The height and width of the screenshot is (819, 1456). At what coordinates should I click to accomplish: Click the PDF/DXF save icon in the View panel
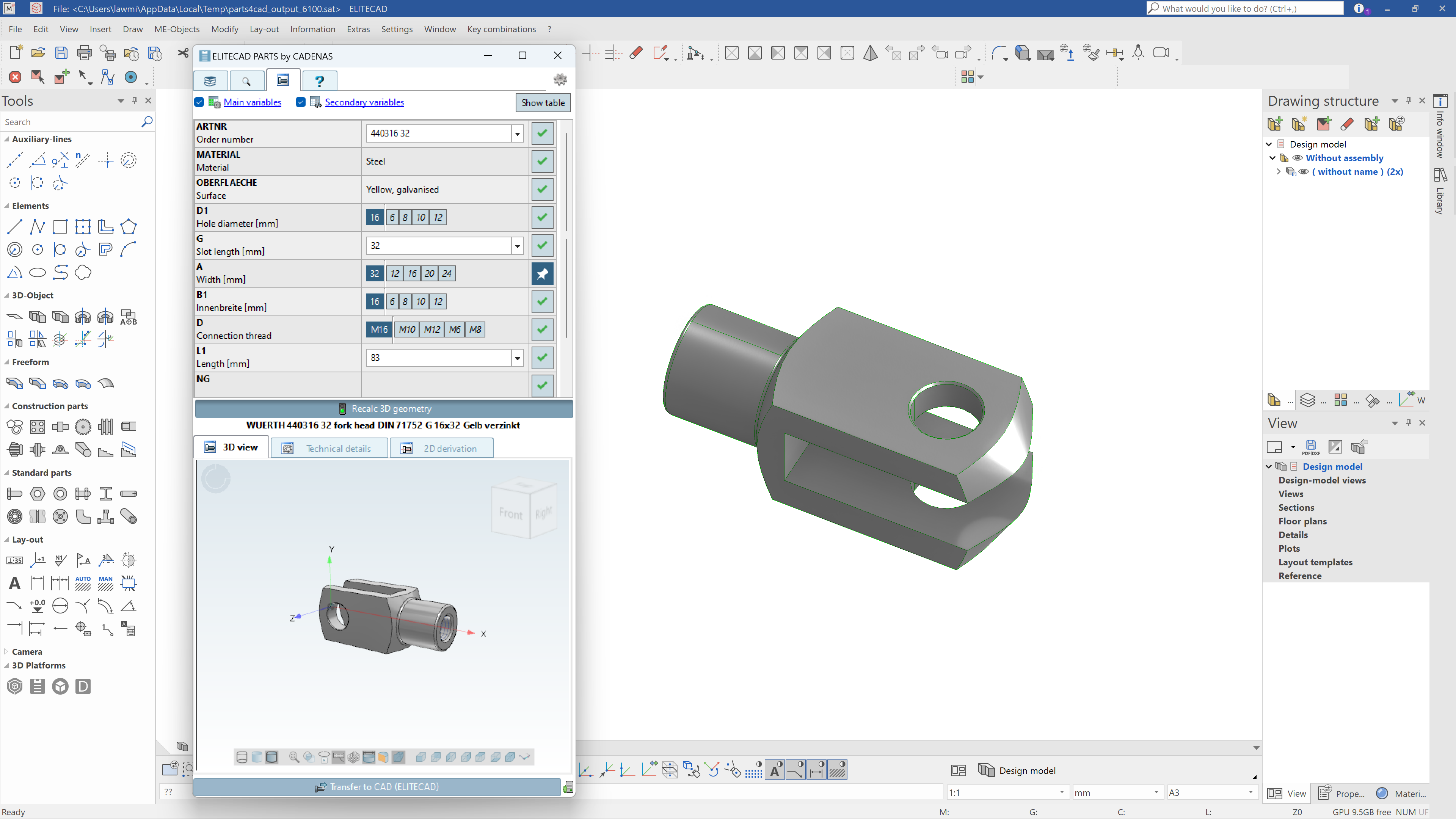pyautogui.click(x=1311, y=447)
